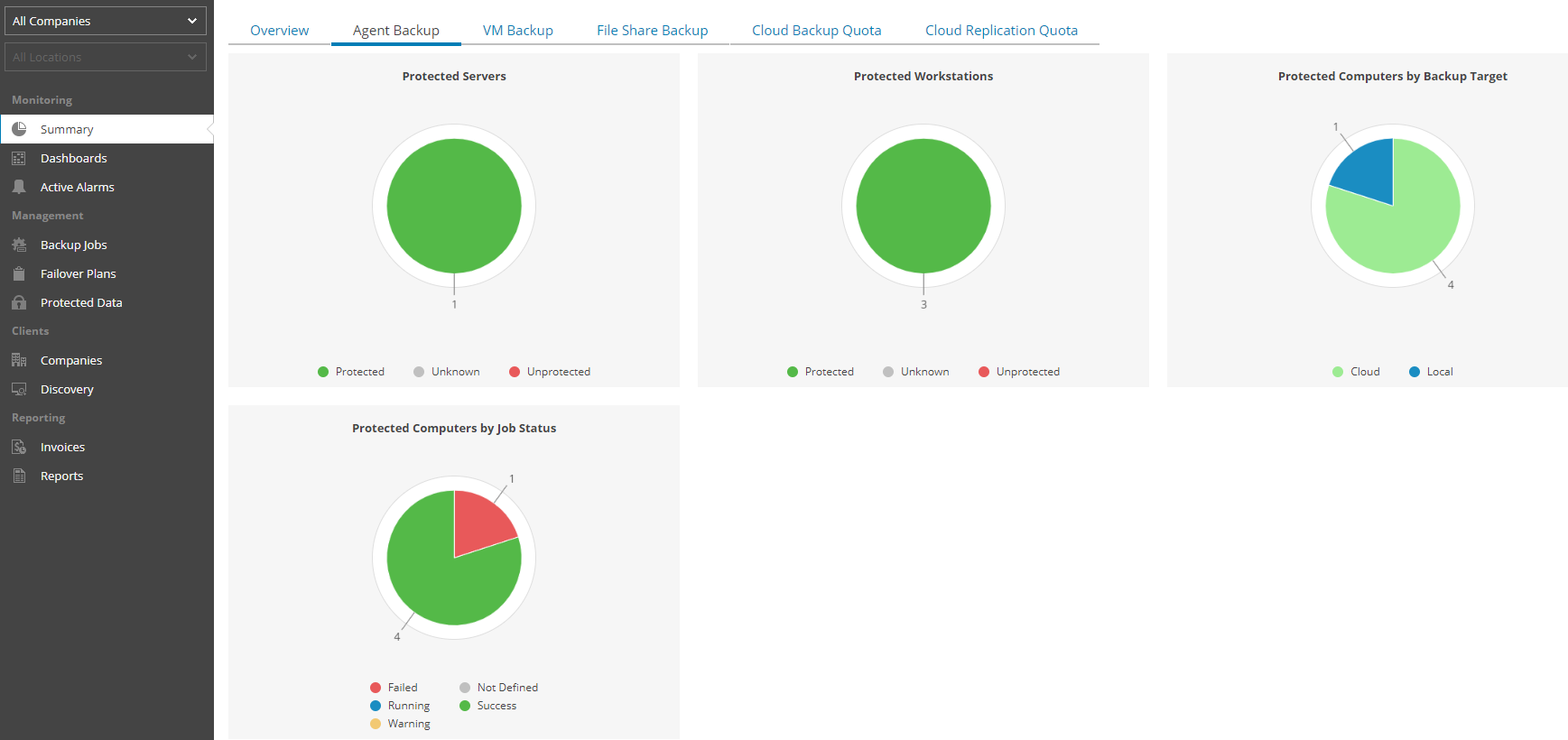Toggle Protected legend in Protected Workstations chart
Viewport: 1568px width, 740px height.
[x=821, y=372]
